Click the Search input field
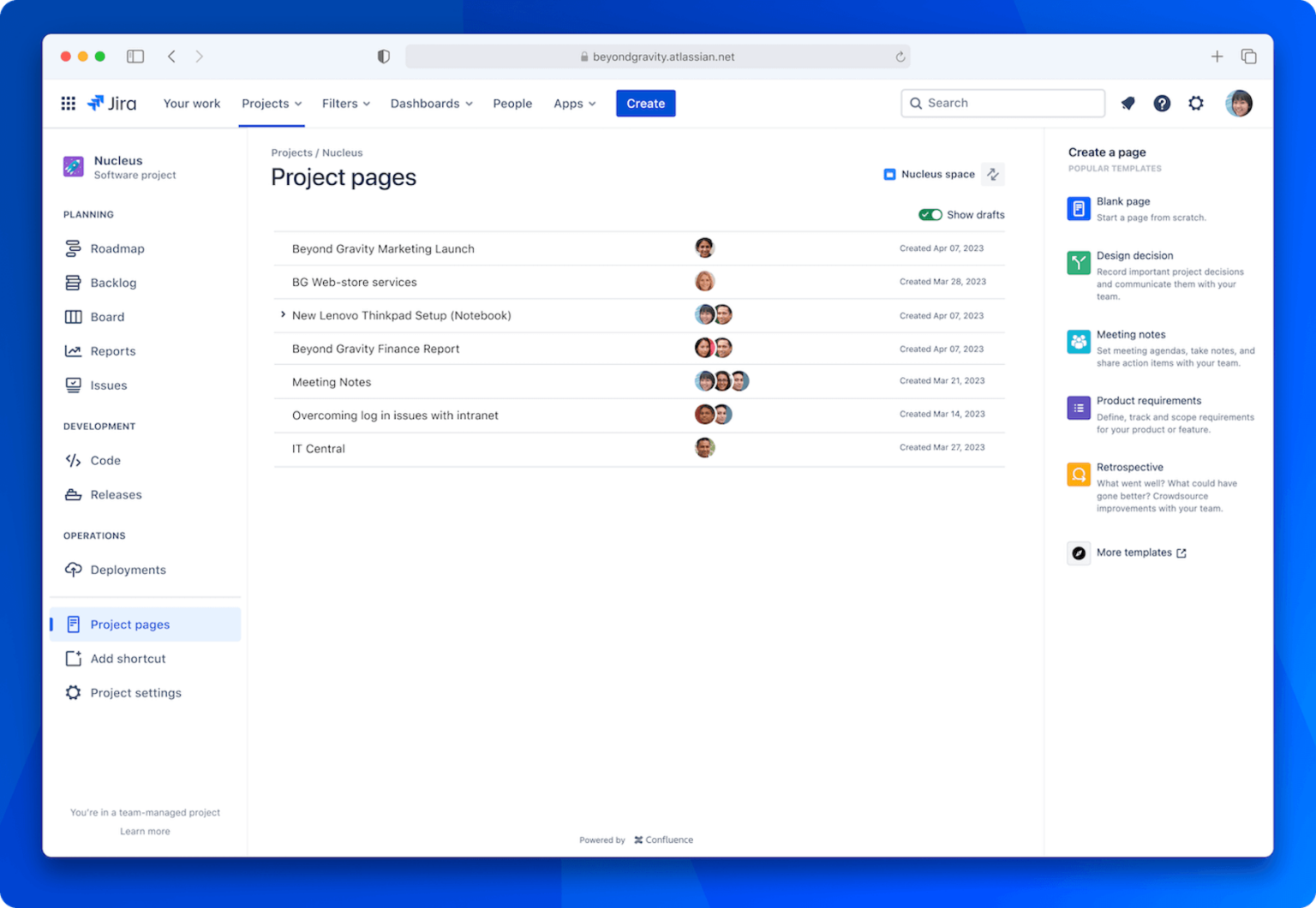 [1002, 103]
